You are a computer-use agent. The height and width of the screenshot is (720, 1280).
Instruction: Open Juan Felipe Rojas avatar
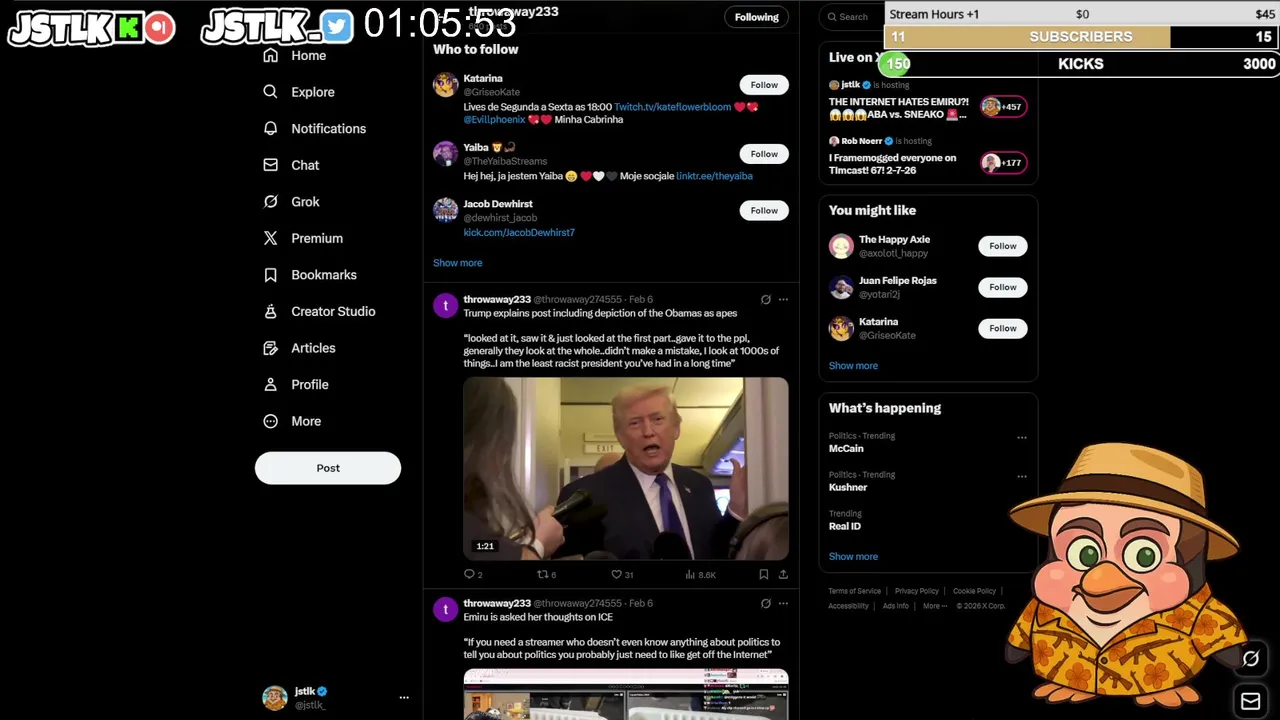[842, 288]
